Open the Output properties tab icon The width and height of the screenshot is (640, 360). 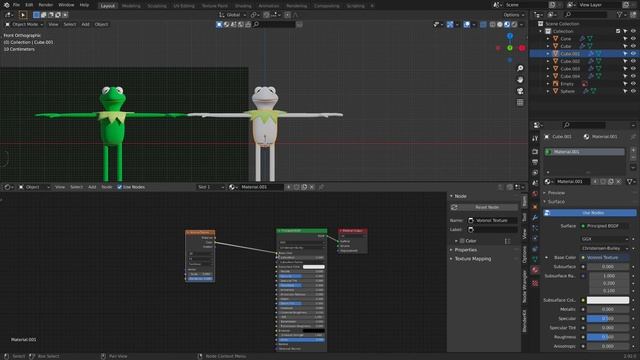coord(535,162)
